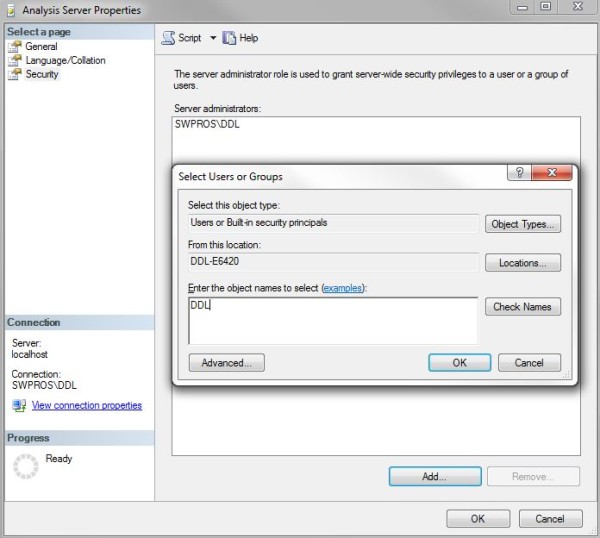This screenshot has width=600, height=538.
Task: Confirm with OK in Select Users dialog
Action: point(460,363)
